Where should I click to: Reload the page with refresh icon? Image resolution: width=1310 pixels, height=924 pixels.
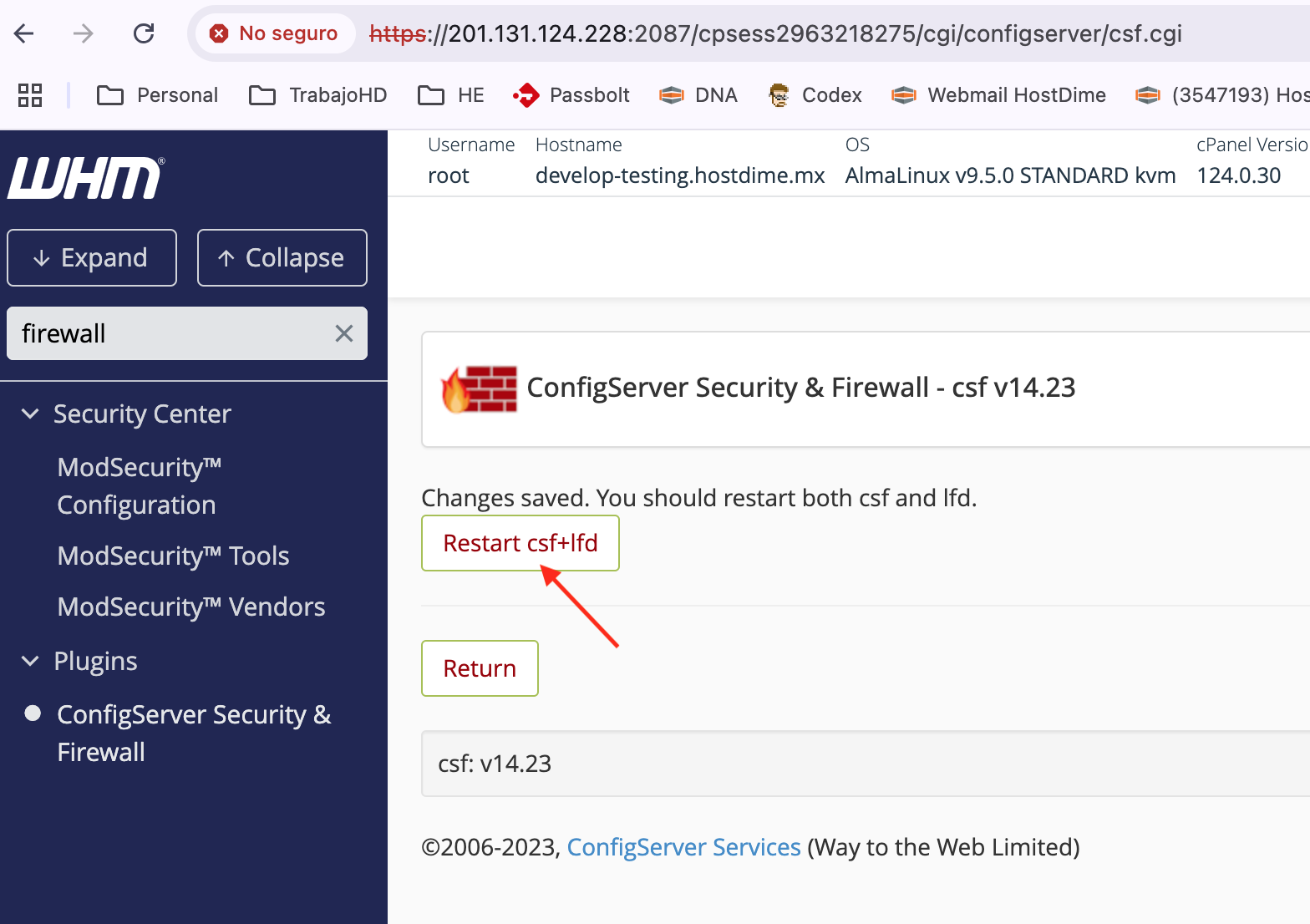pos(144,33)
